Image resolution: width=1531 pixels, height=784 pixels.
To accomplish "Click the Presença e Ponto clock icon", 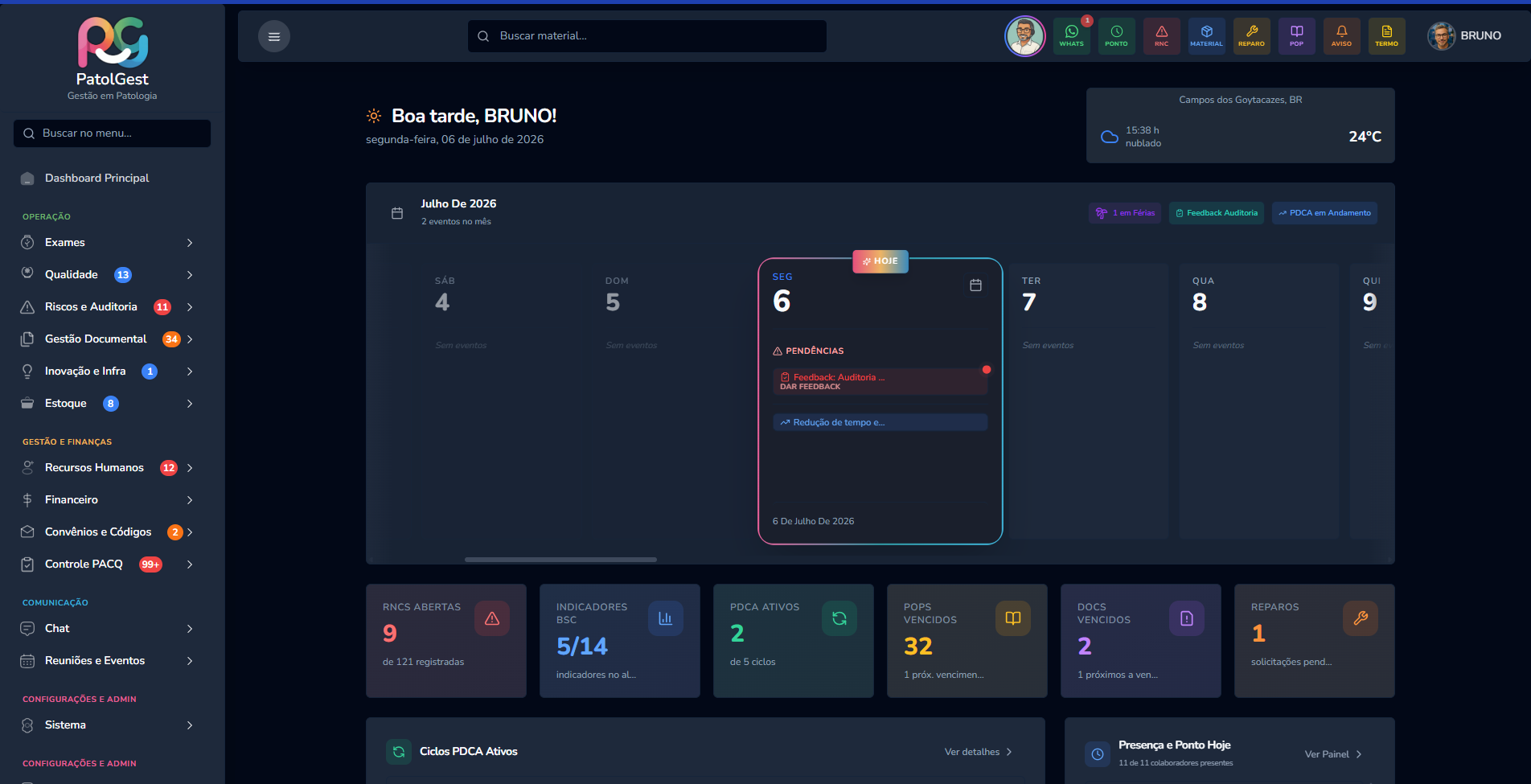I will (1098, 754).
